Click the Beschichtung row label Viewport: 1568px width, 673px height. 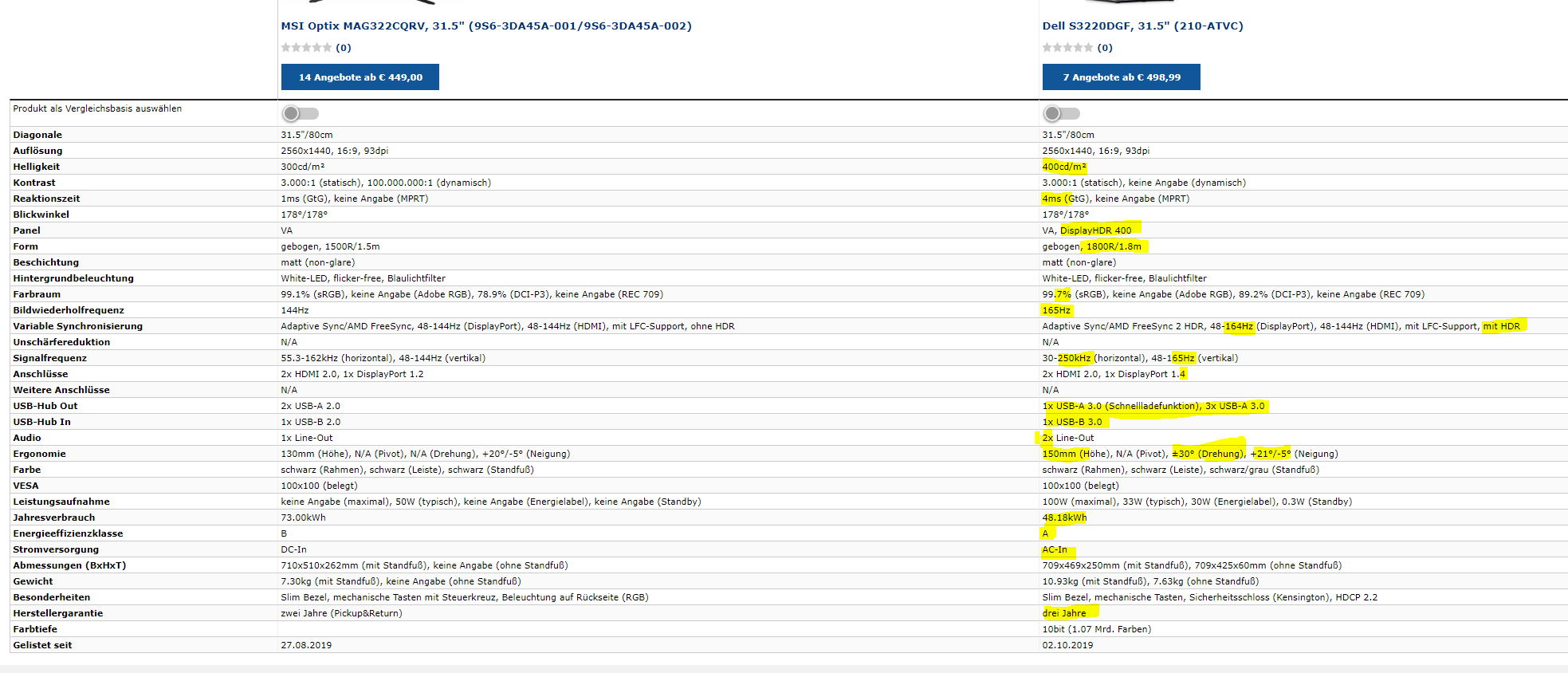[x=46, y=262]
